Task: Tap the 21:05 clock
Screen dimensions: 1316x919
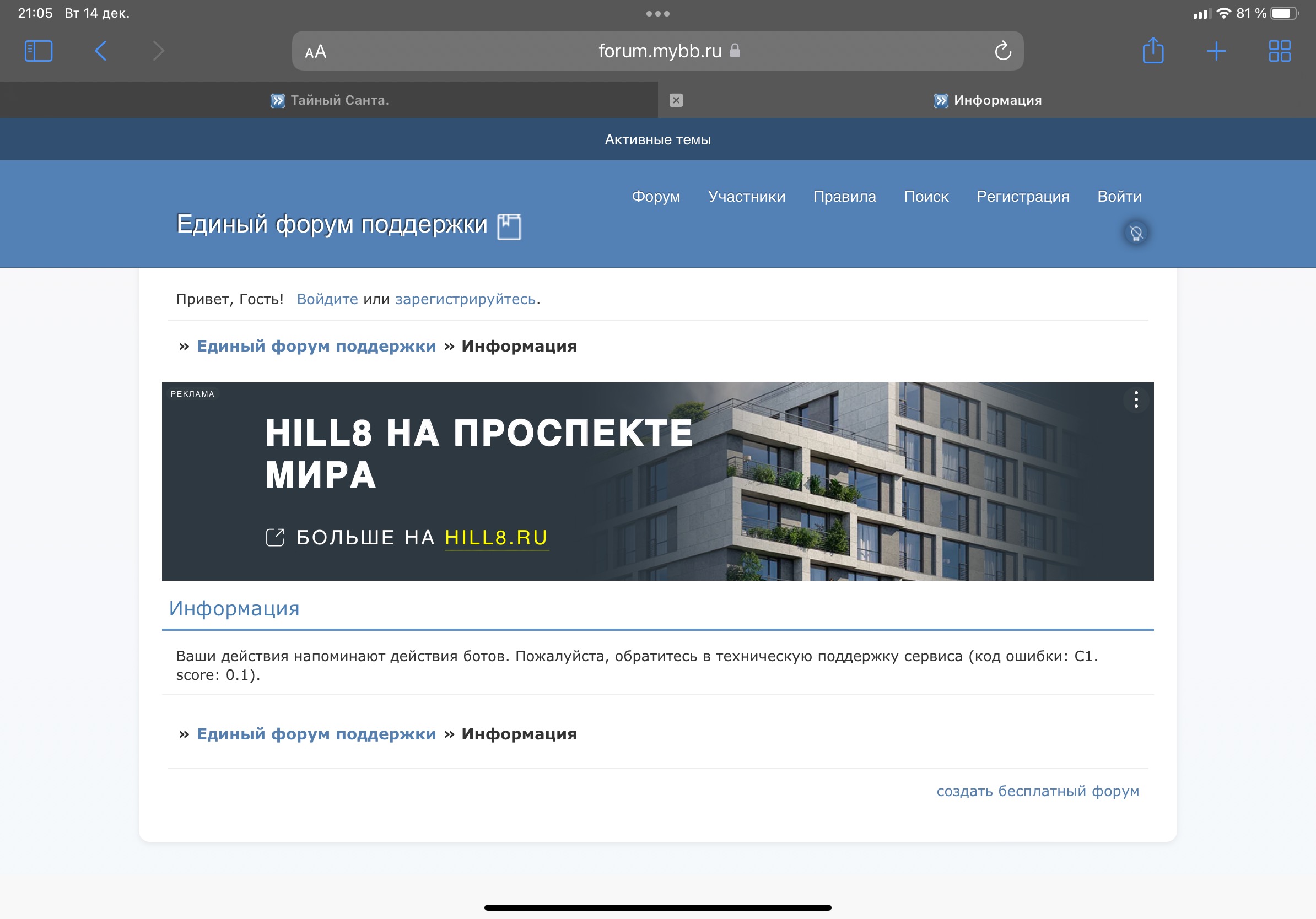Action: click(x=35, y=13)
